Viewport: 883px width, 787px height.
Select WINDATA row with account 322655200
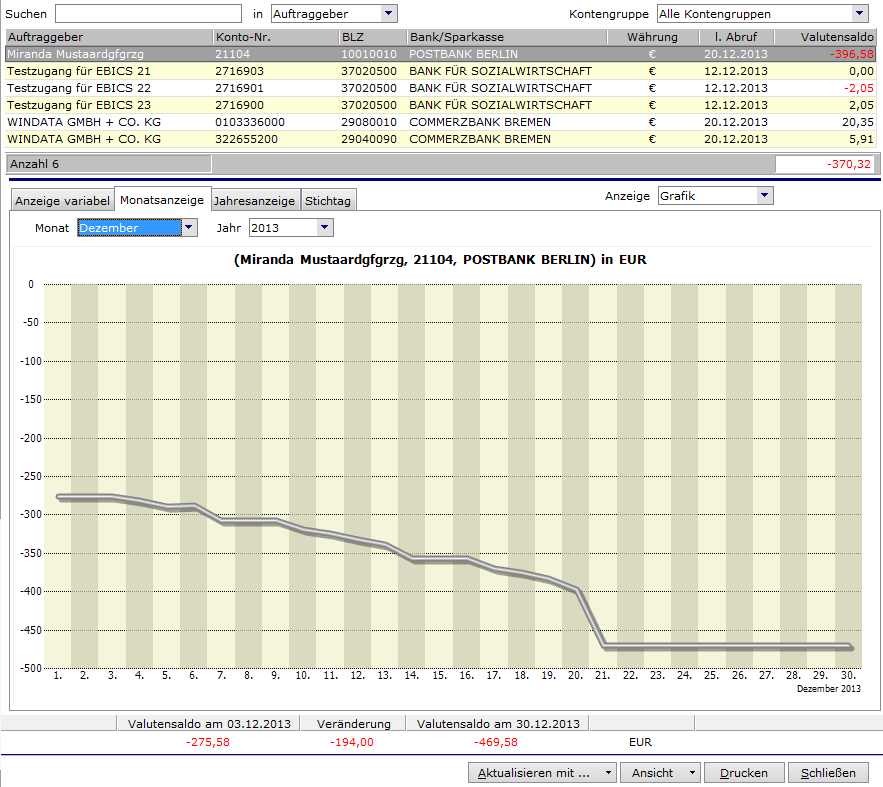[x=440, y=139]
